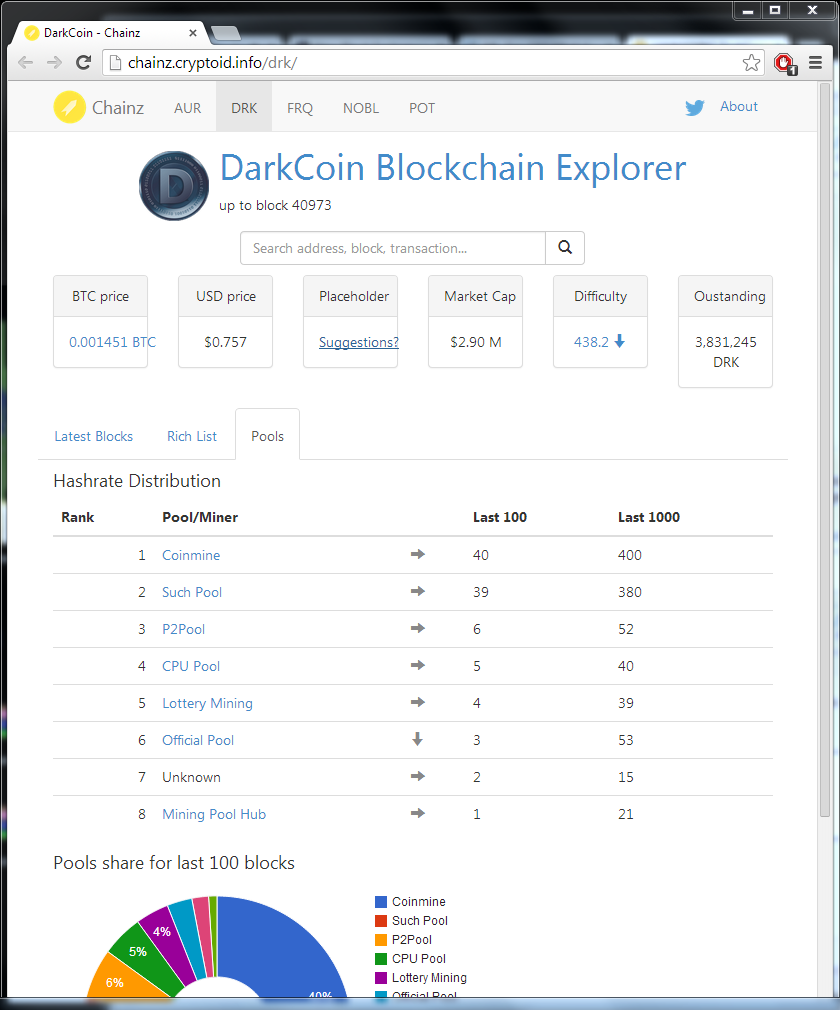Viewport: 840px width, 1010px height.
Task: Open the red ad-blocker extension icon
Action: point(785,63)
